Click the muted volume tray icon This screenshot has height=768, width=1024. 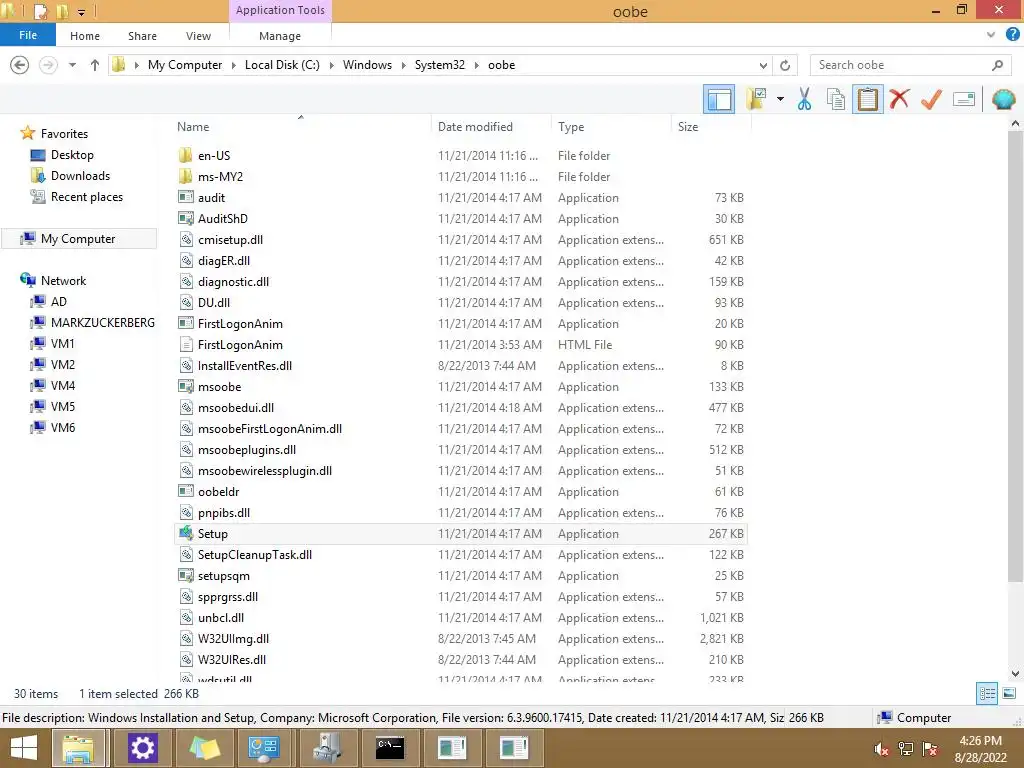pos(882,749)
